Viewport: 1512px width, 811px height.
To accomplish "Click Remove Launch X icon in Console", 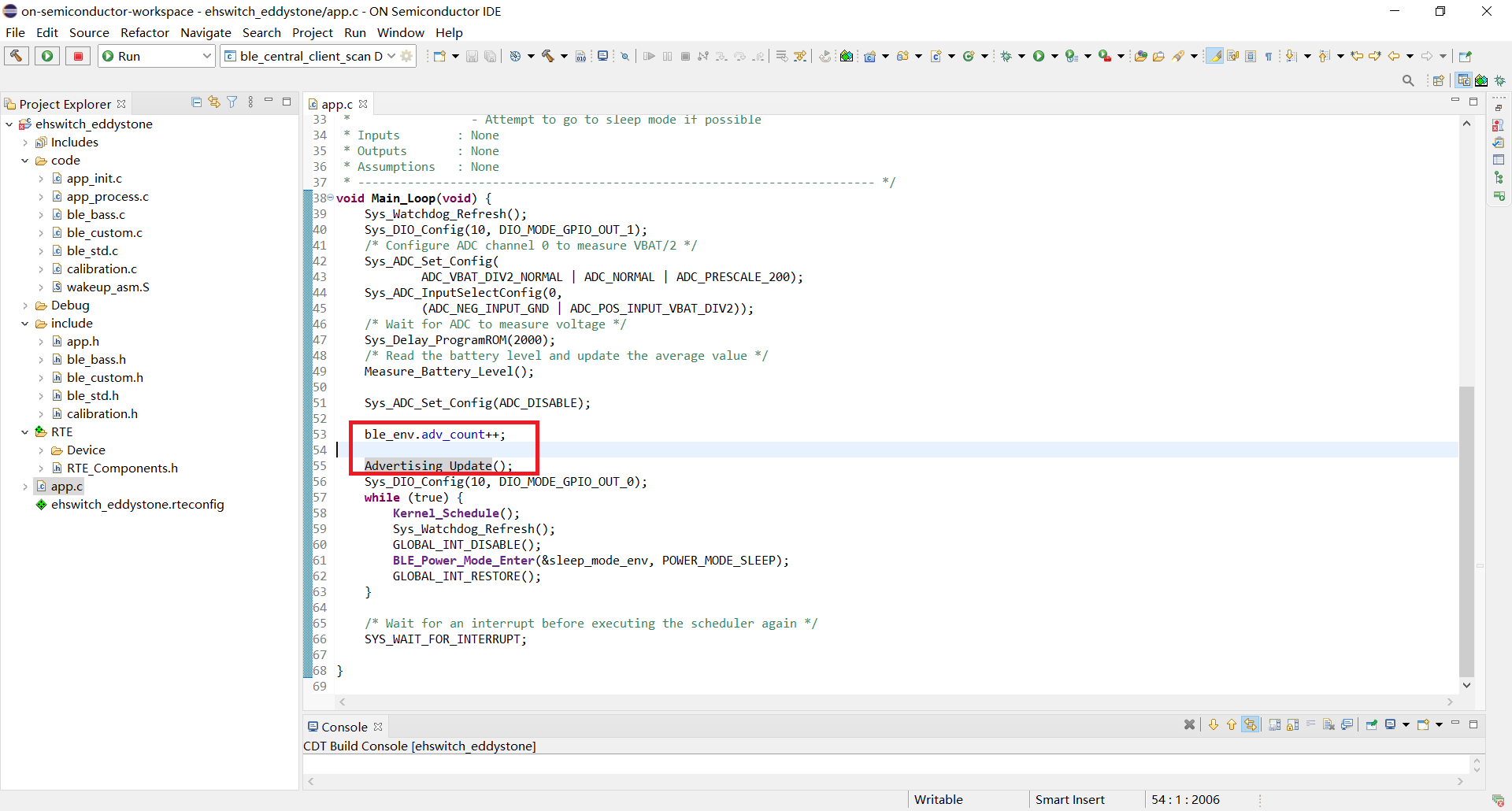I will click(x=1190, y=724).
